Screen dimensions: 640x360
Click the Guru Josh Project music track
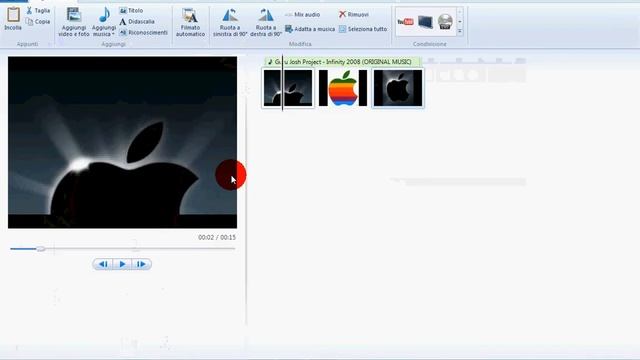(x=342, y=62)
